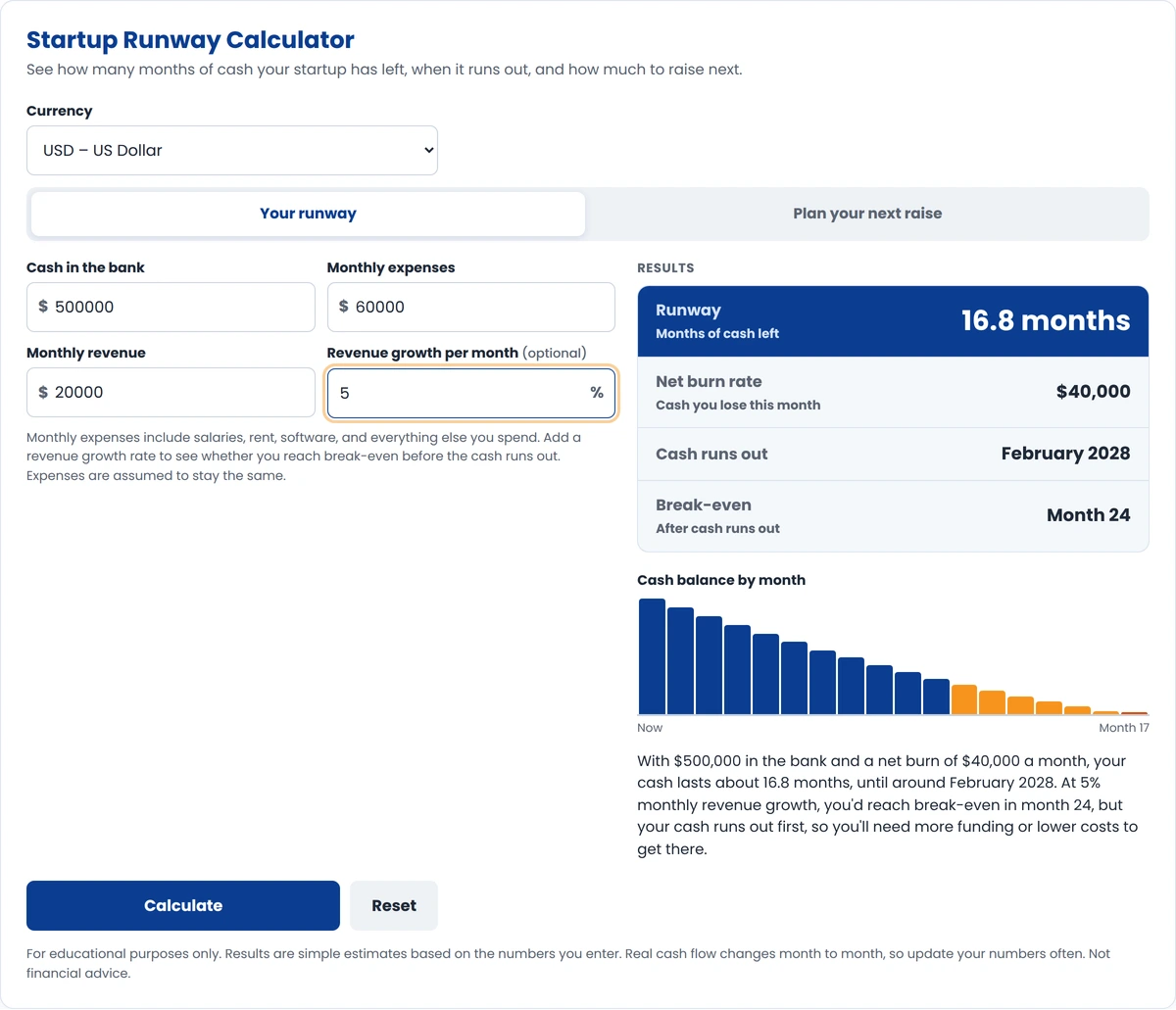Click the Cash you lose this month subtext
This screenshot has height=1010, width=1176.
pos(738,405)
